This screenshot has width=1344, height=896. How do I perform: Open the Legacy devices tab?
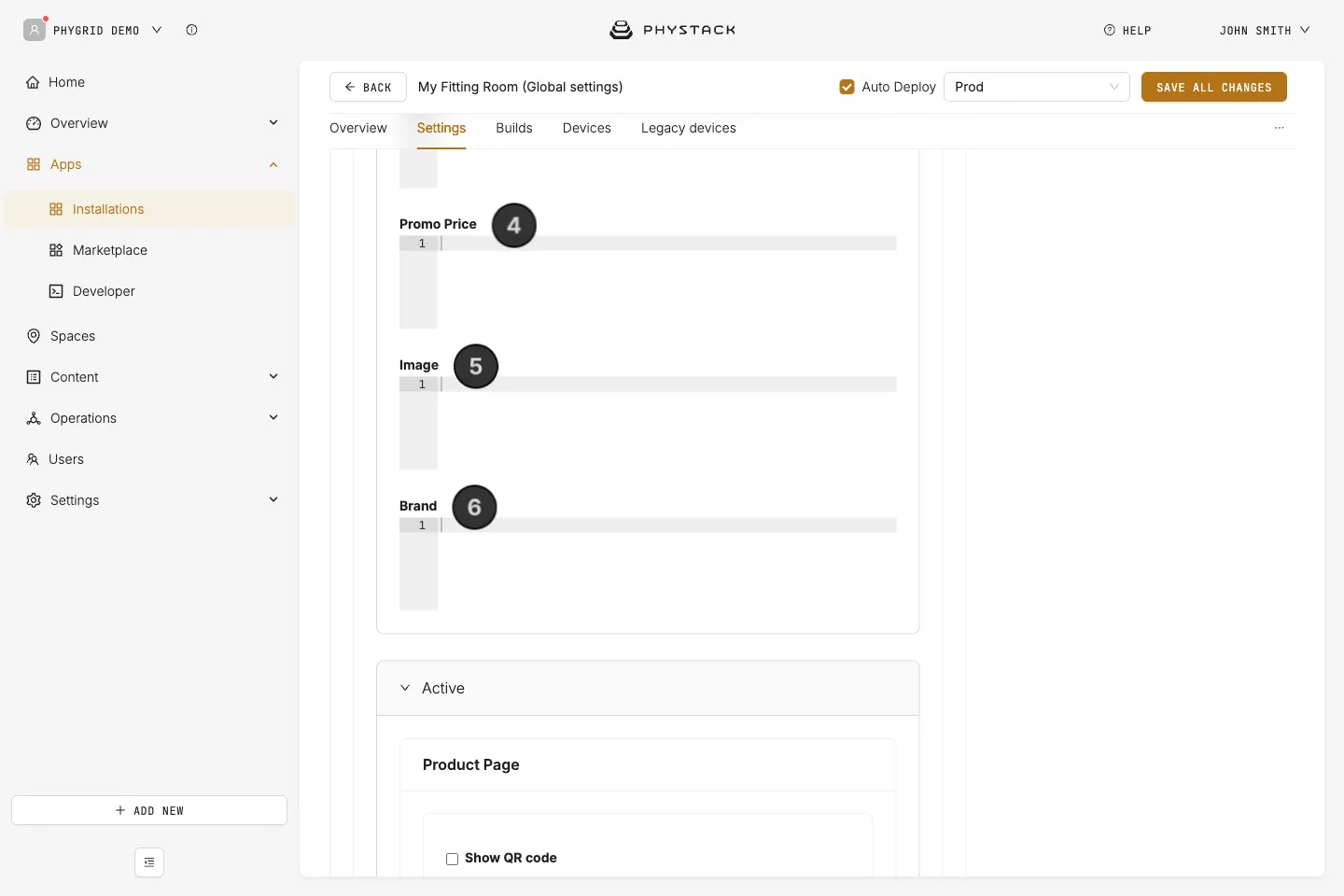[x=689, y=128]
